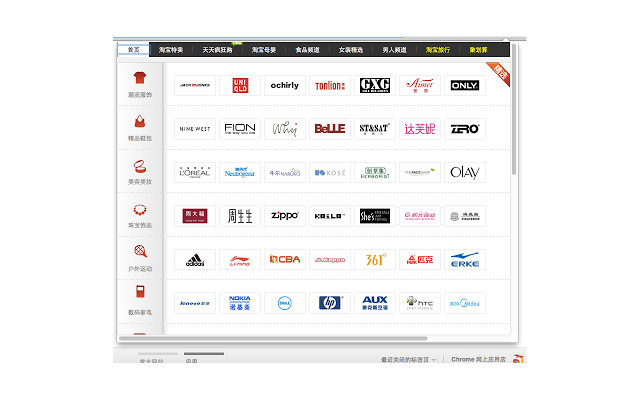Click the Dell brand logo
640x400 pixels.
coord(285,303)
